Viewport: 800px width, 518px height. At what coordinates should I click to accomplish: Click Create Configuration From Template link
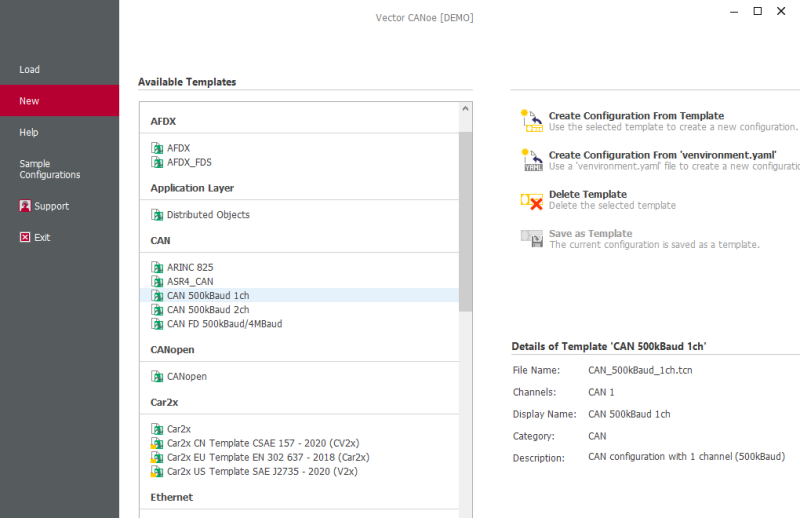[x=636, y=116]
